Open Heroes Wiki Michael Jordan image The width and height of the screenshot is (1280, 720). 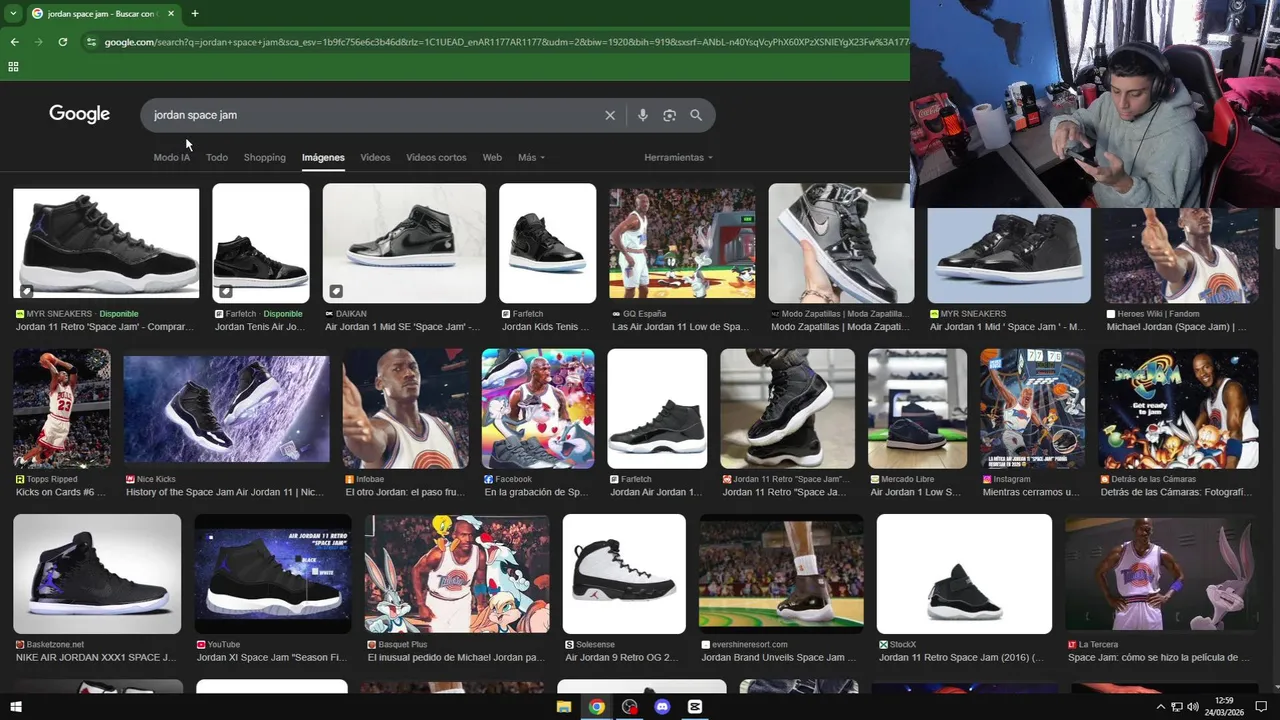1181,256
